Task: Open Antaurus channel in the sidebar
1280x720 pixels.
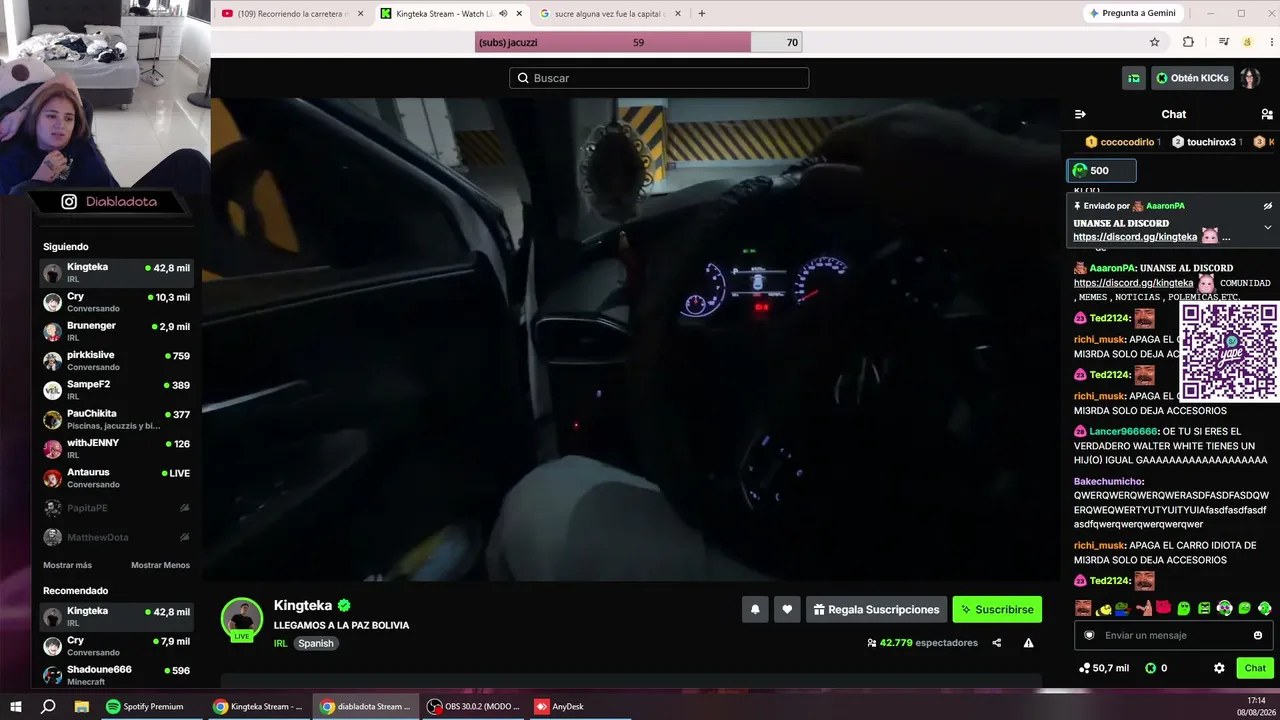Action: [116, 478]
